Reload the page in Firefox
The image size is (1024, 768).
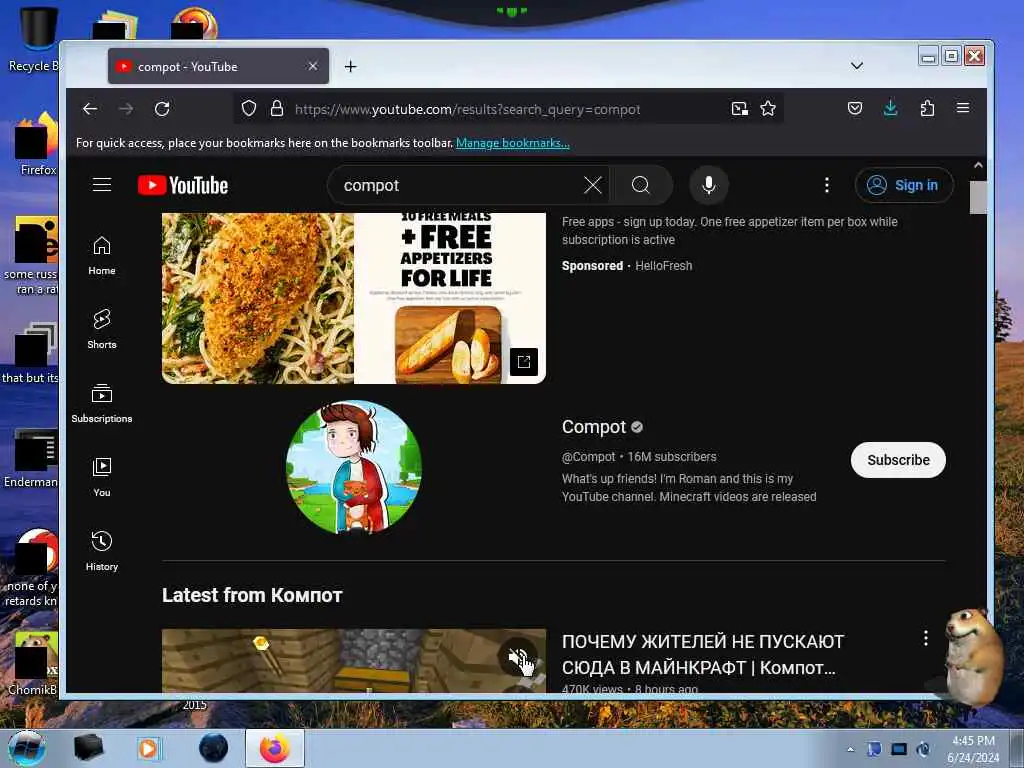tap(162, 109)
